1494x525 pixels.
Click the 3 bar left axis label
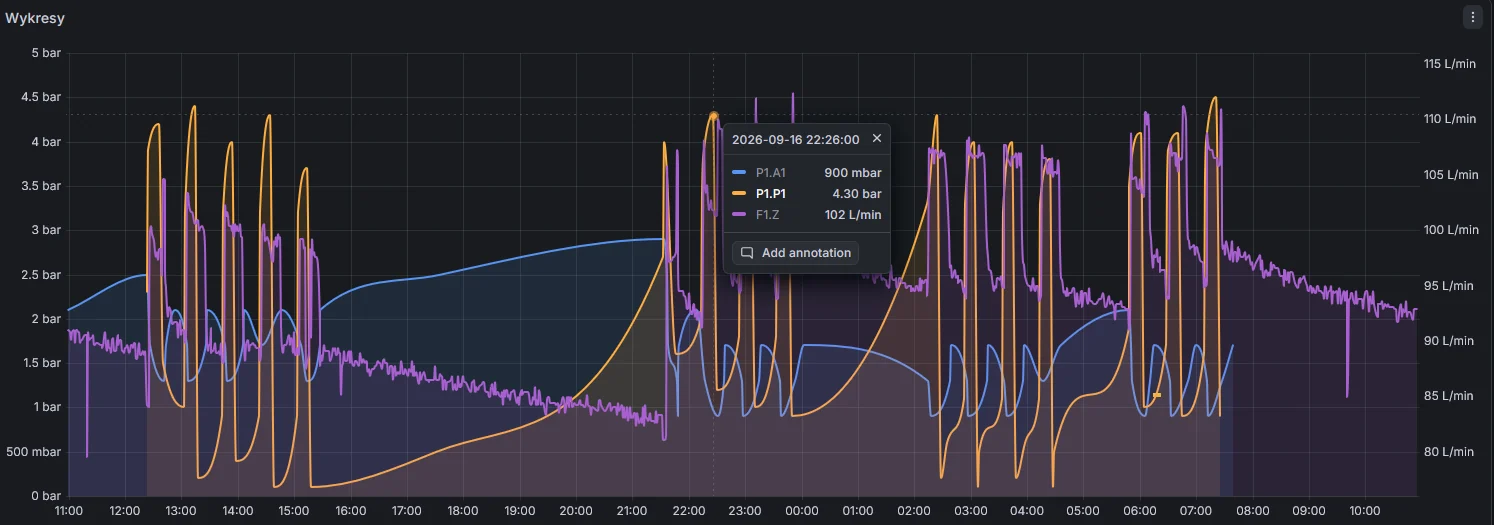[46, 230]
